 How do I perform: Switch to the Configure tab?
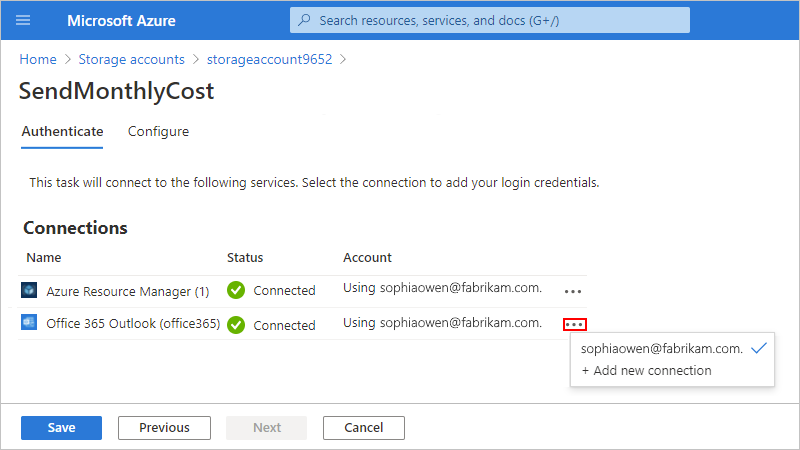tap(158, 132)
